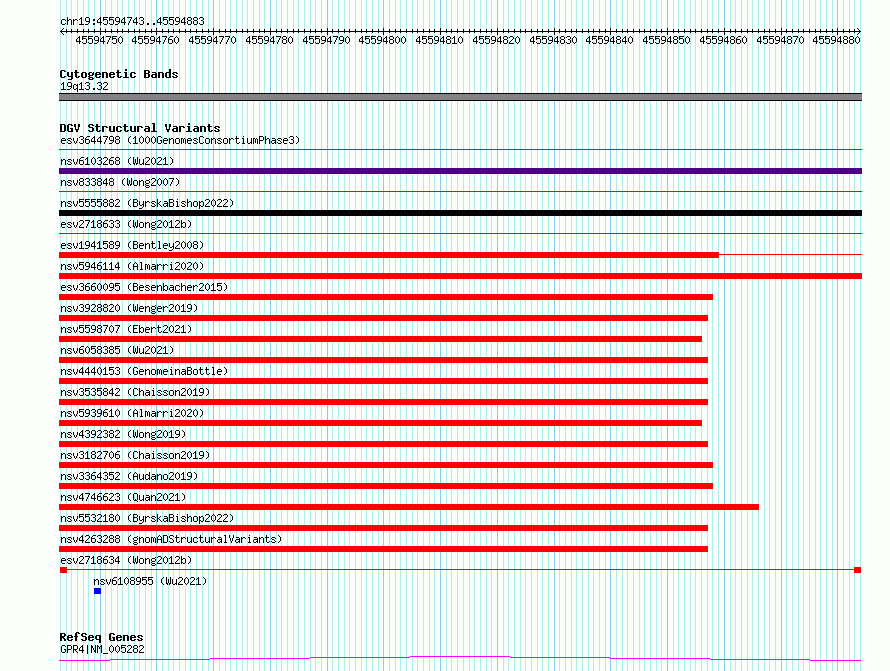
Task: Click the right red endpoint square of esv2718634
Action: [x=858, y=570]
